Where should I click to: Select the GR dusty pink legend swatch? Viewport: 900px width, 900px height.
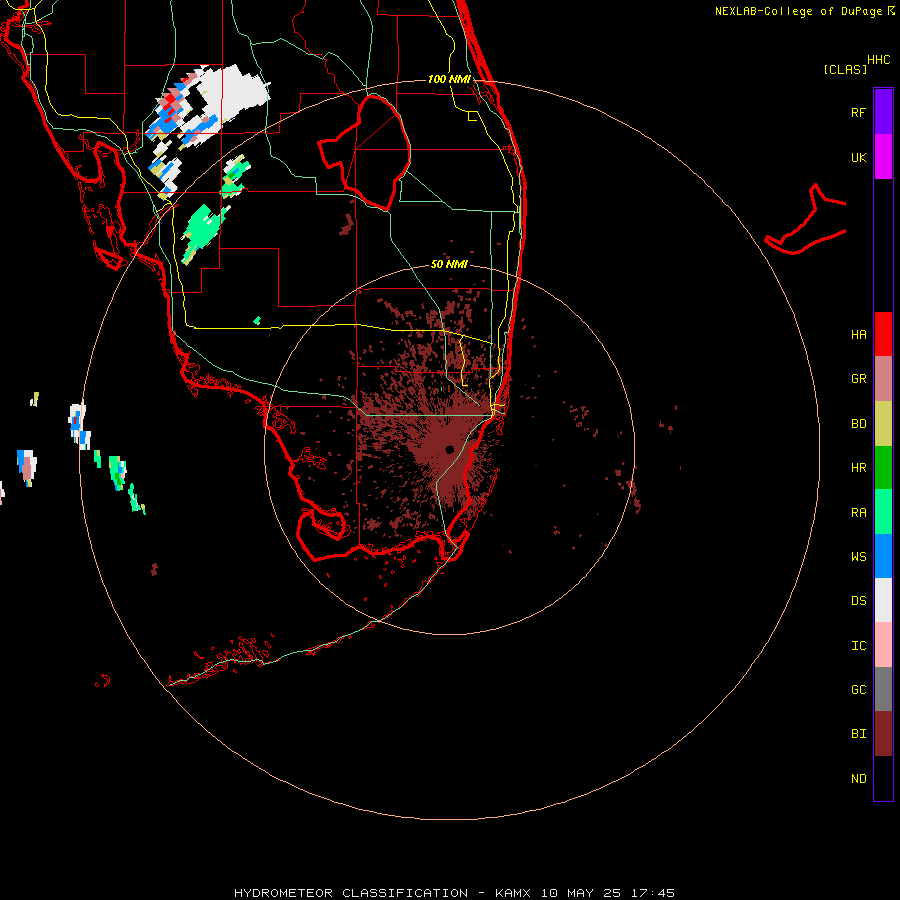883,379
